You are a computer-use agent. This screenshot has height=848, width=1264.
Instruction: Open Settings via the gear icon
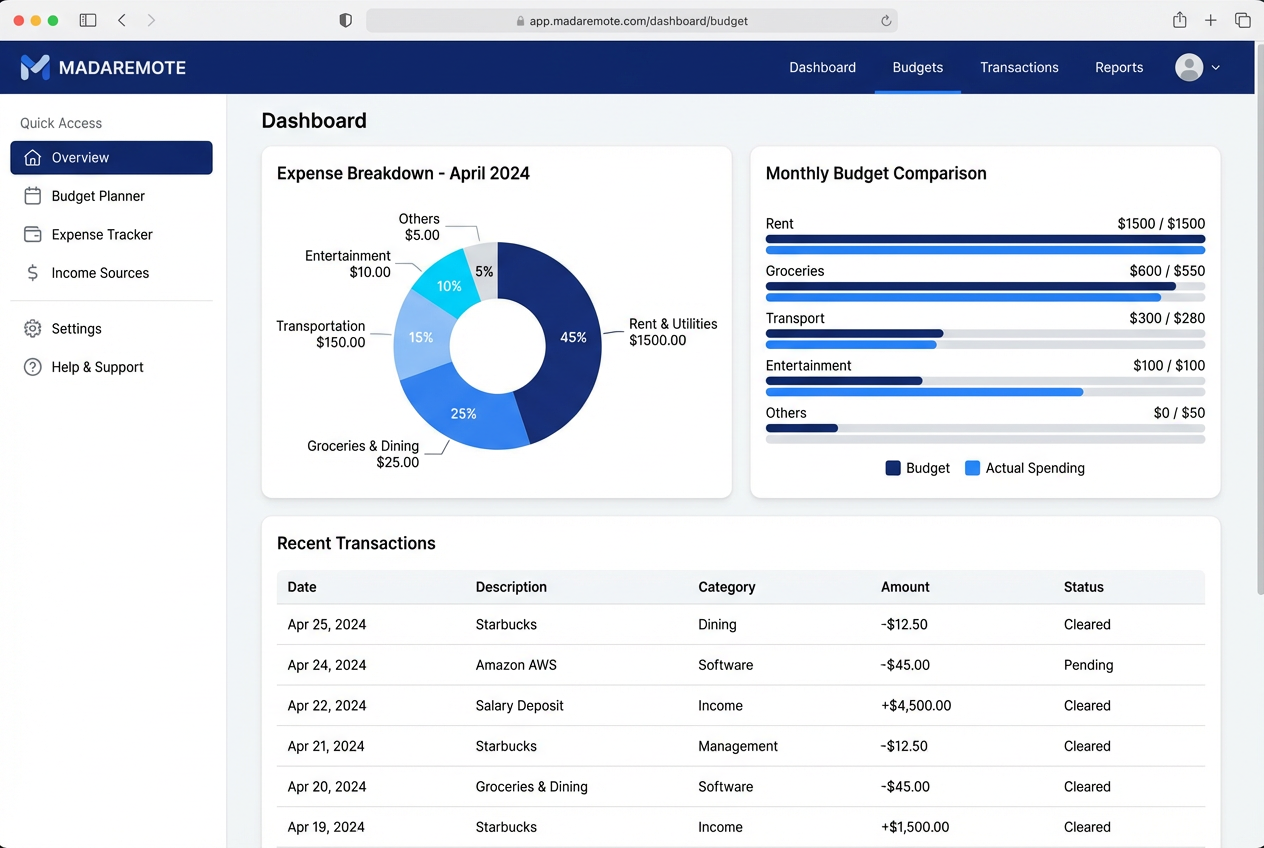pyautogui.click(x=31, y=328)
